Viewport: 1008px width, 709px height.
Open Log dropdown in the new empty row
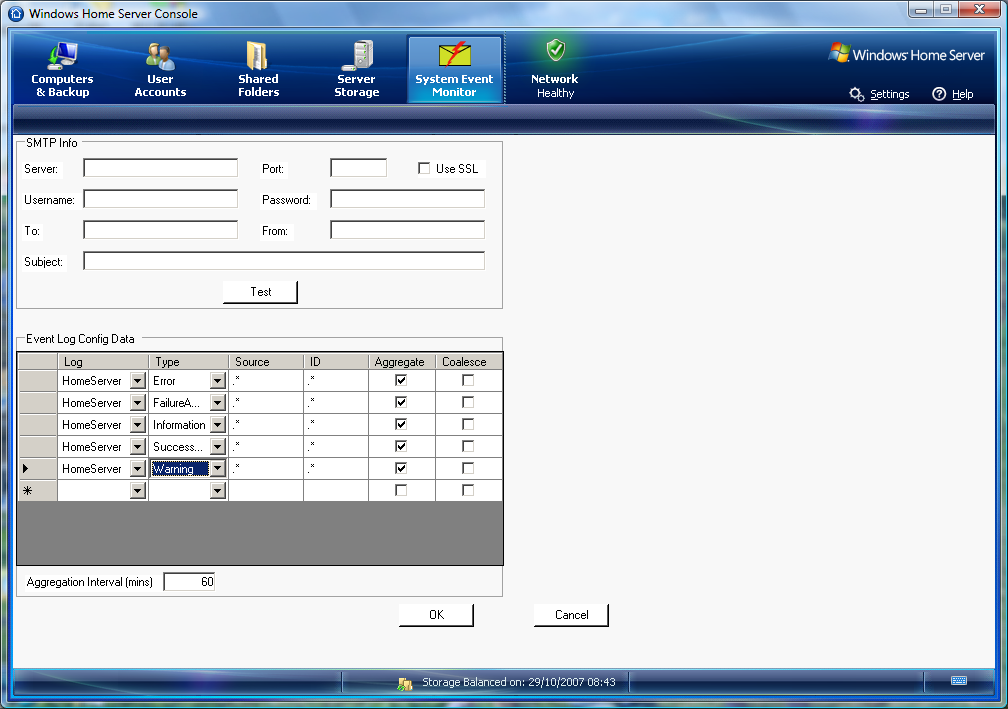138,491
